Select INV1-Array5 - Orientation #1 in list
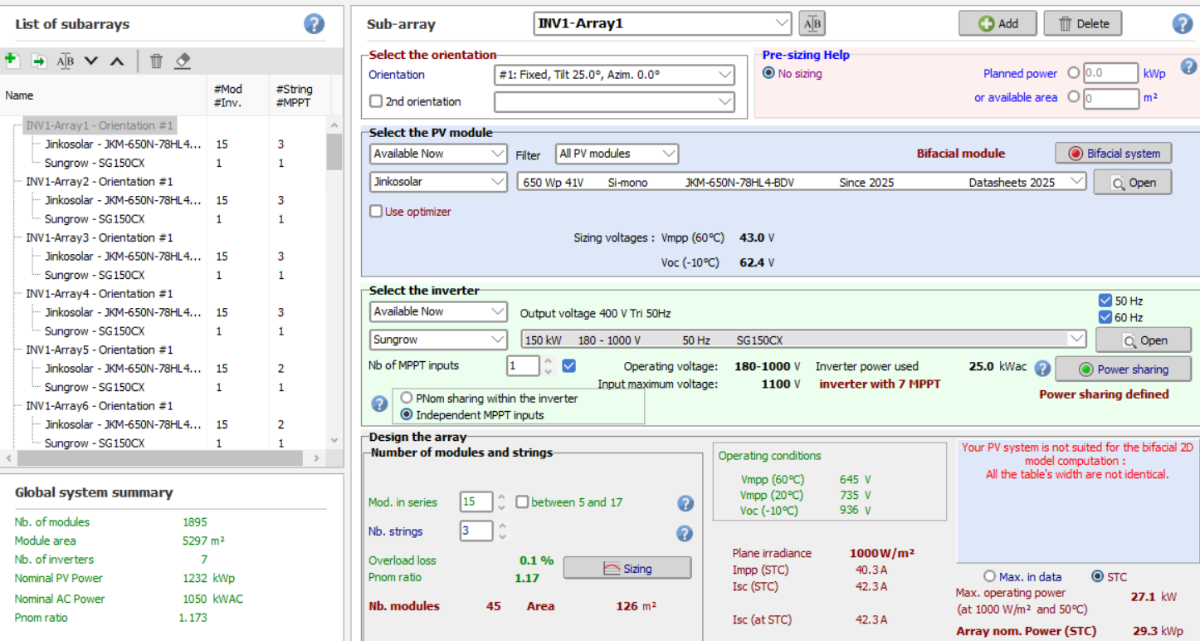 tap(99, 350)
